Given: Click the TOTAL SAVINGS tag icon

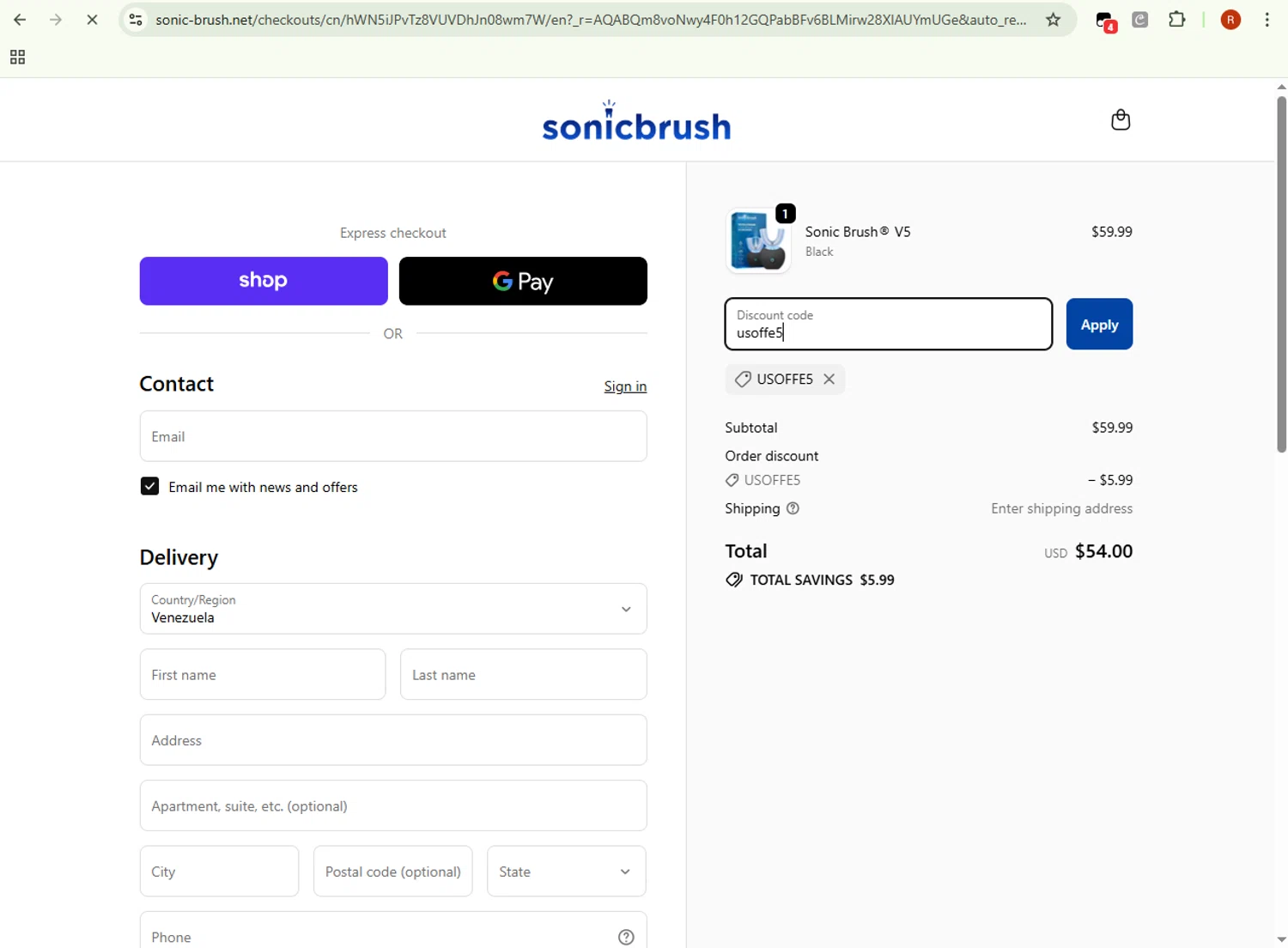Looking at the screenshot, I should pos(734,580).
